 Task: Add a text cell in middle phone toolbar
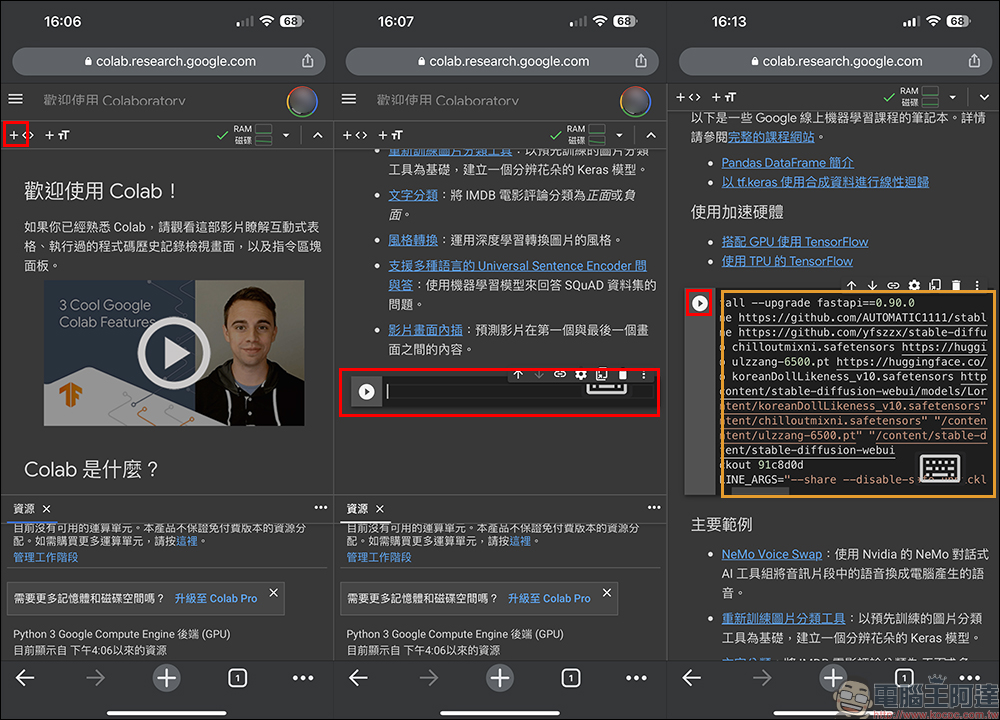pos(390,135)
